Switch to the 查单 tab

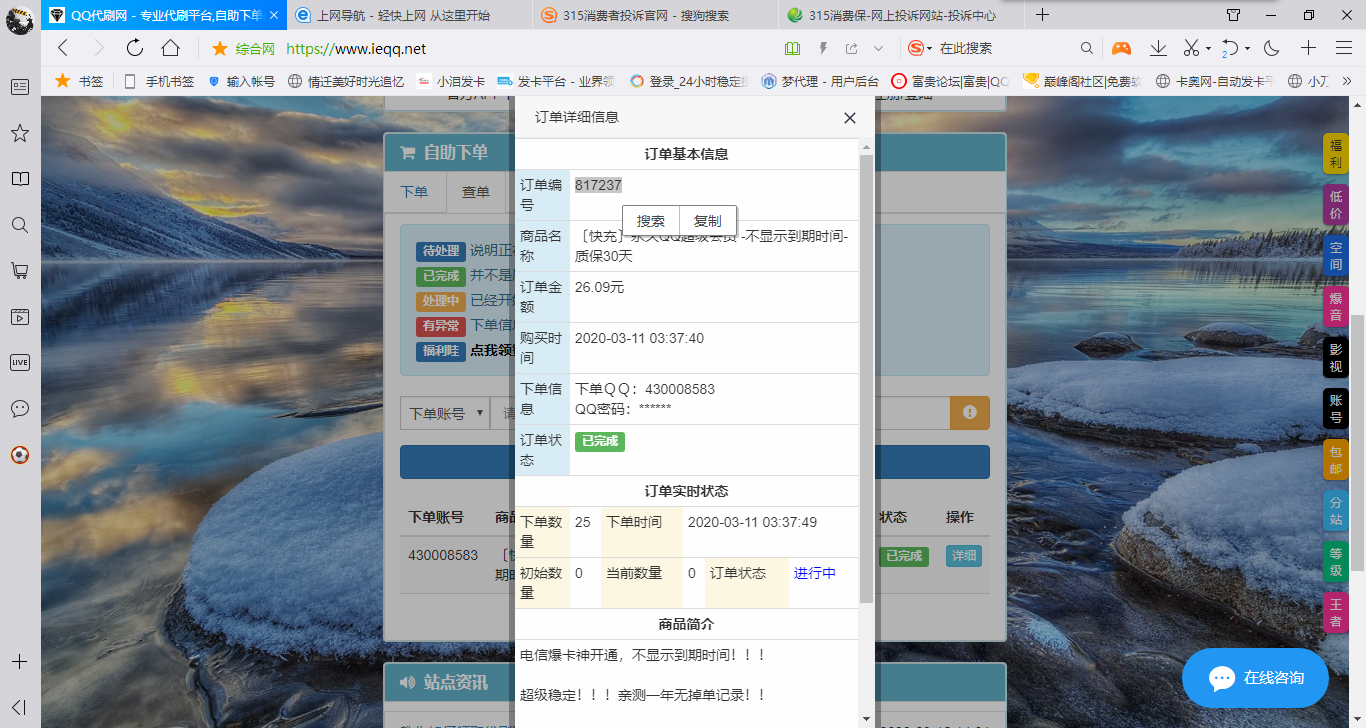[476, 192]
